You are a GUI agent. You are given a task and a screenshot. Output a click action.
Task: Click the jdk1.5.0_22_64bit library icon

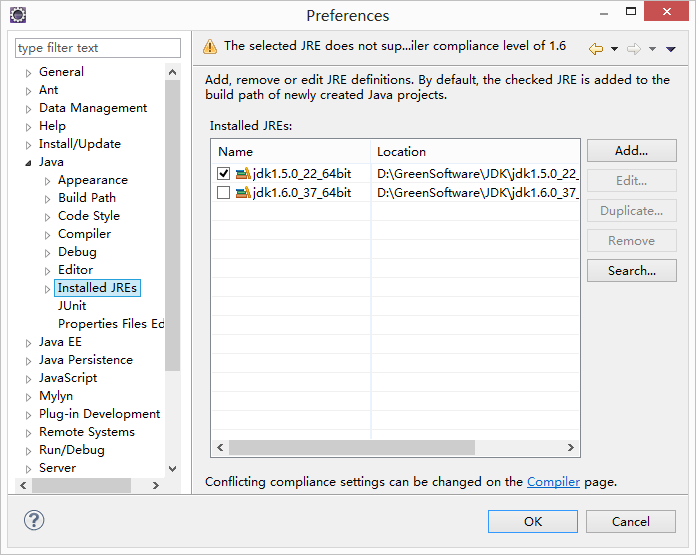pyautogui.click(x=243, y=174)
